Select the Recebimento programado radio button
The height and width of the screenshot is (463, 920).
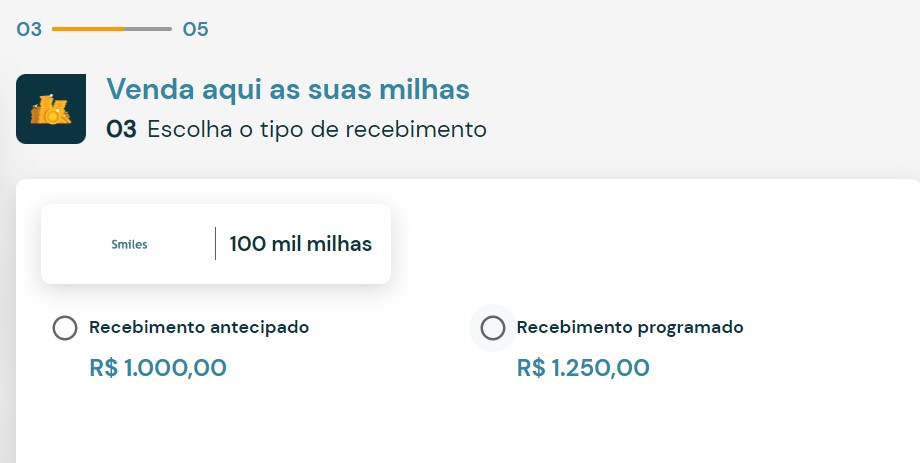pyautogui.click(x=493, y=328)
